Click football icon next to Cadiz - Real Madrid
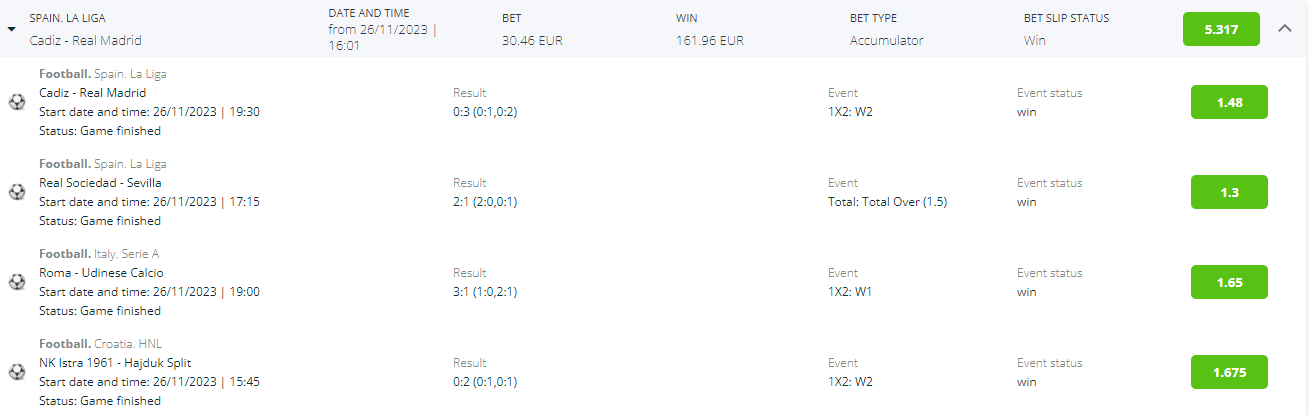Screen dimensions: 1311x416 pyautogui.click(x=17, y=102)
